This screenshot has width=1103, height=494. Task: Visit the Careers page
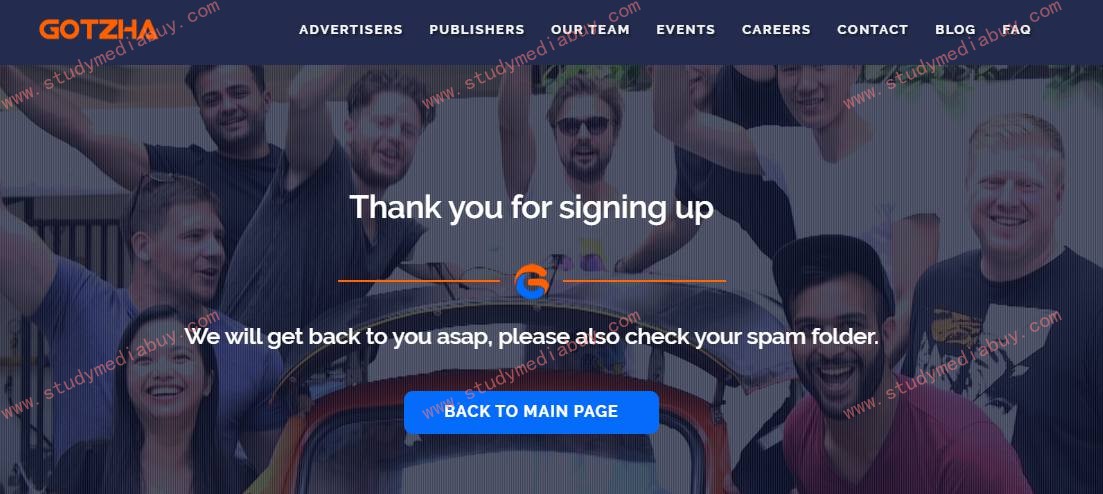(x=776, y=30)
